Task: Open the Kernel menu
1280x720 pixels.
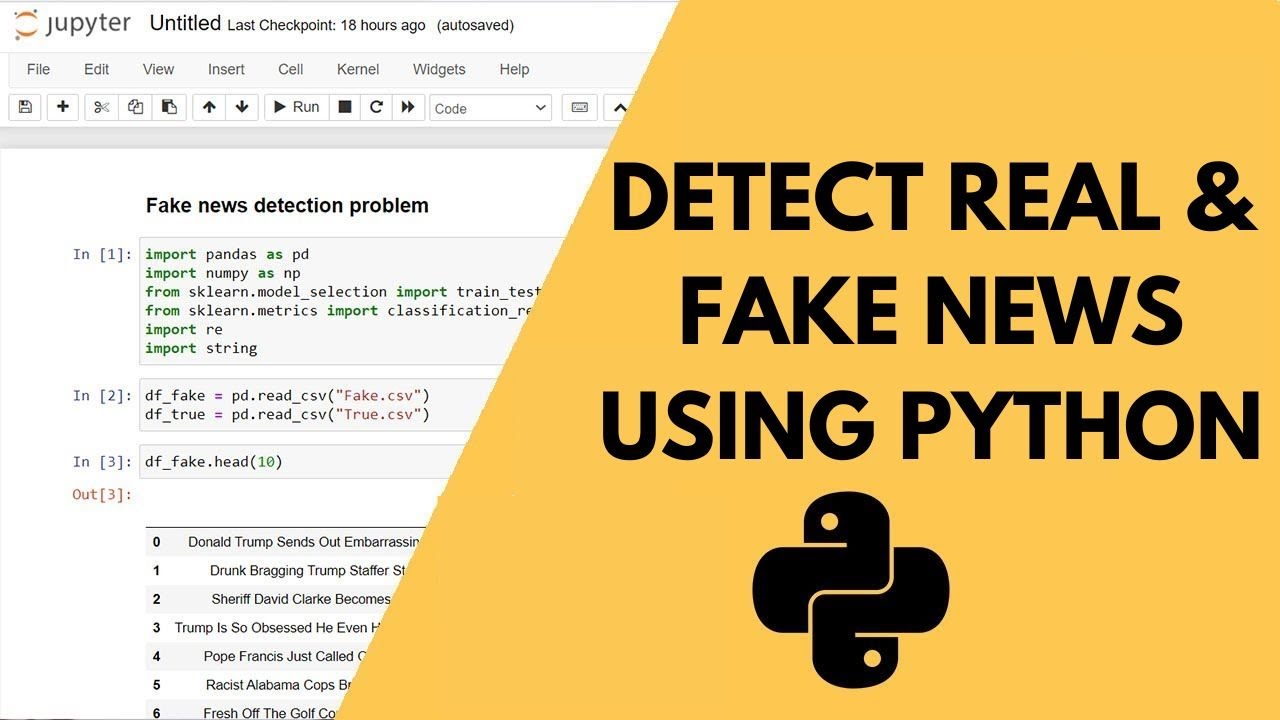Action: point(358,69)
